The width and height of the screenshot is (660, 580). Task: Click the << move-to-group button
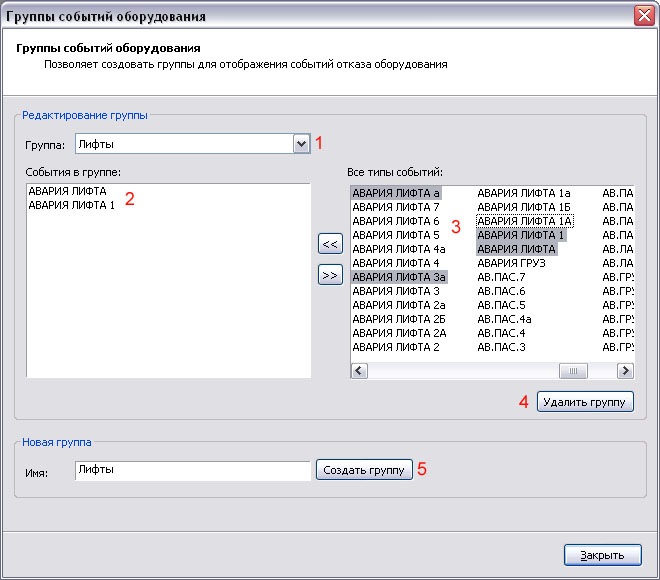[328, 242]
